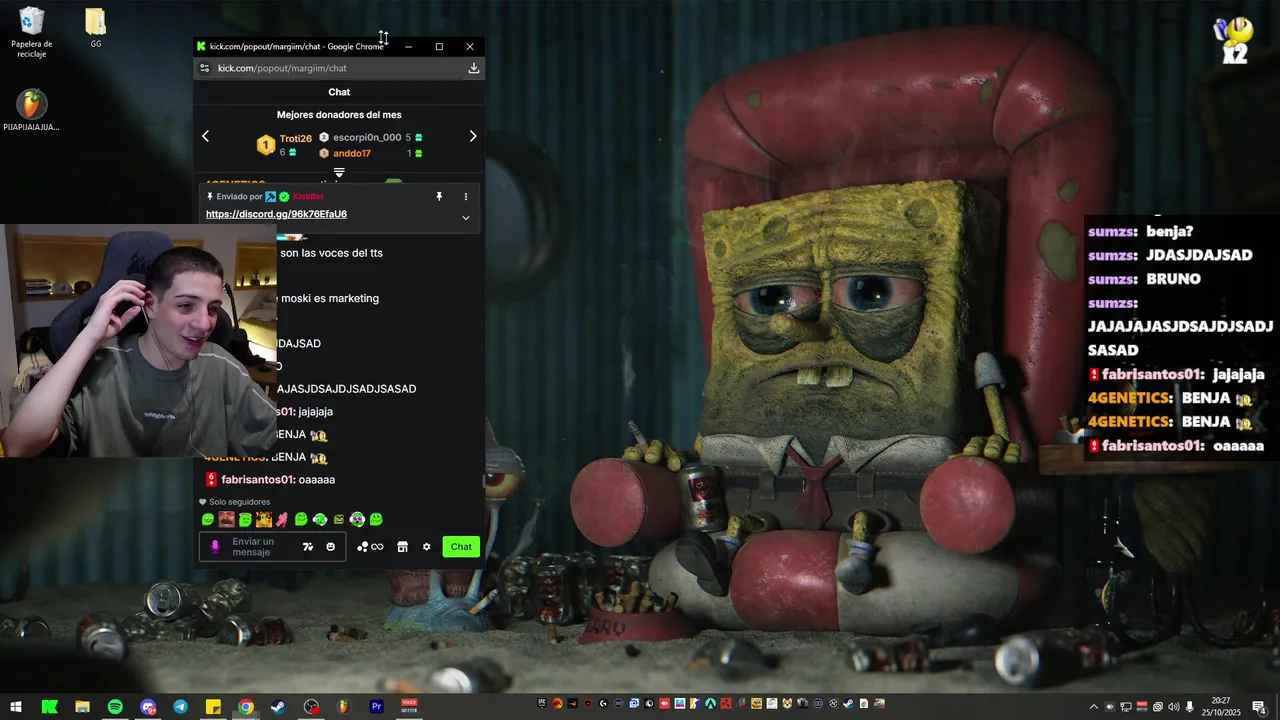Viewport: 1280px width, 720px height.
Task: Open Discord from the taskbar
Action: 148,707
